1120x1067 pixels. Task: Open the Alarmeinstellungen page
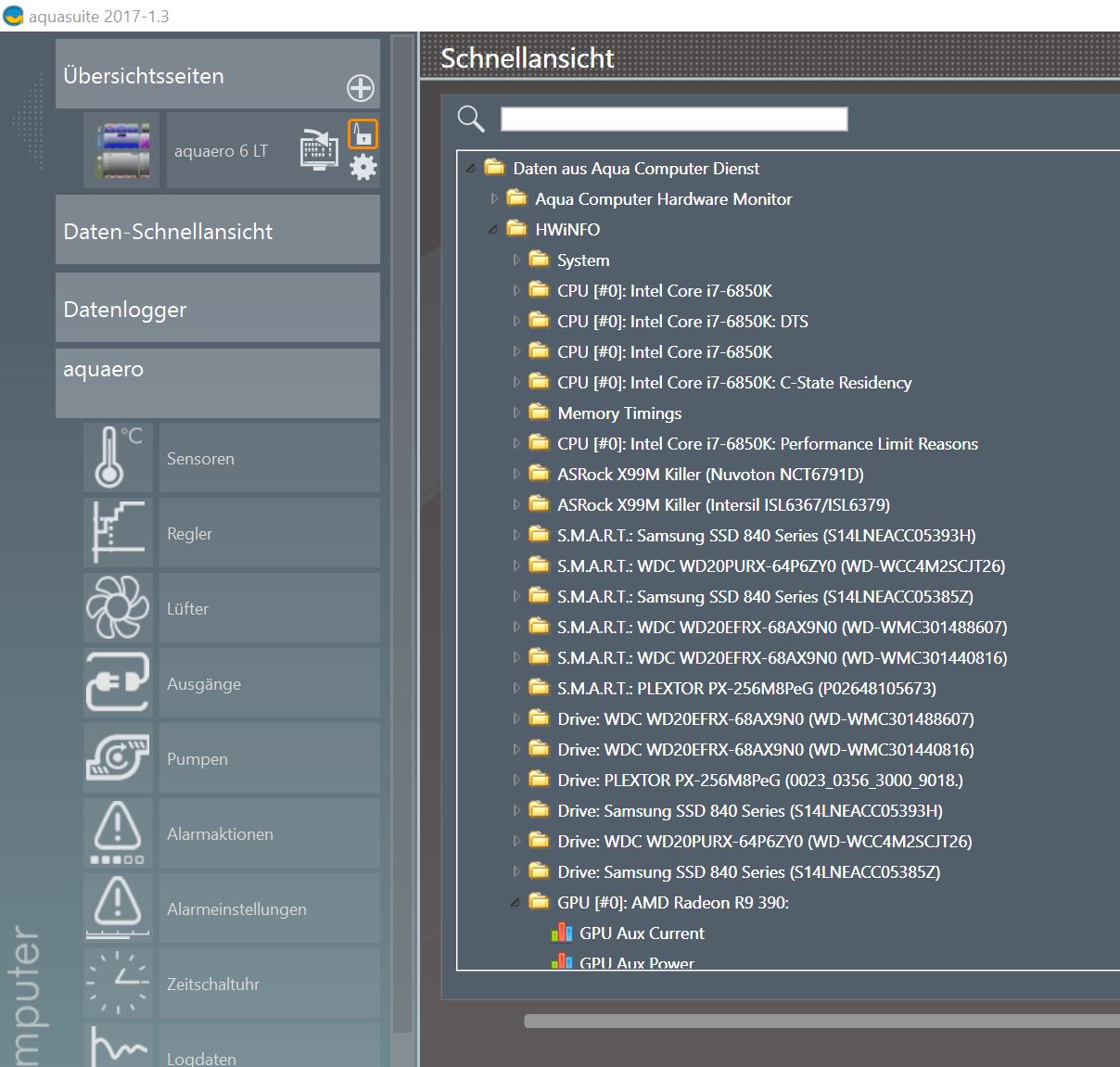(x=270, y=908)
